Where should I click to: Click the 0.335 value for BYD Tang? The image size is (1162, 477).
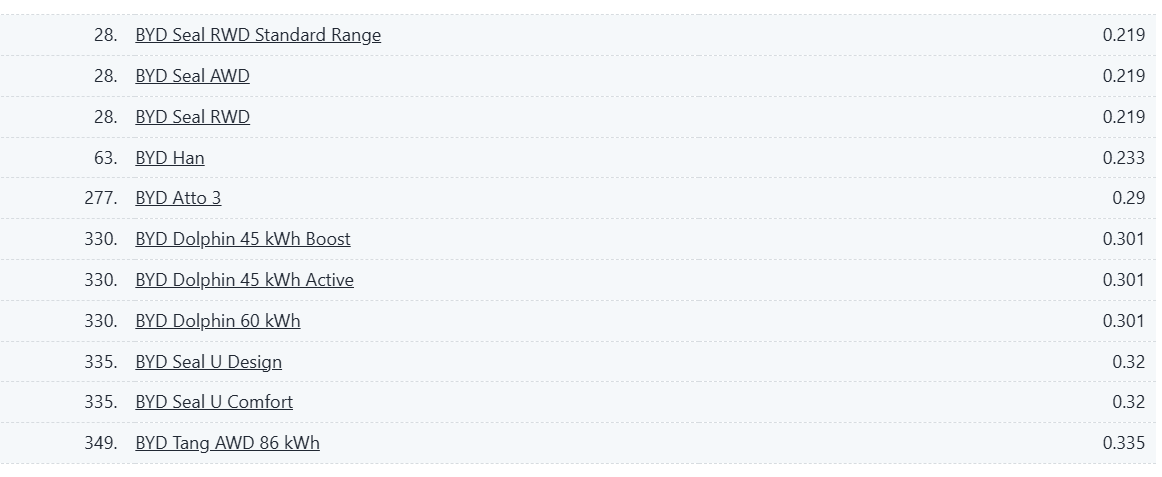coord(1123,442)
